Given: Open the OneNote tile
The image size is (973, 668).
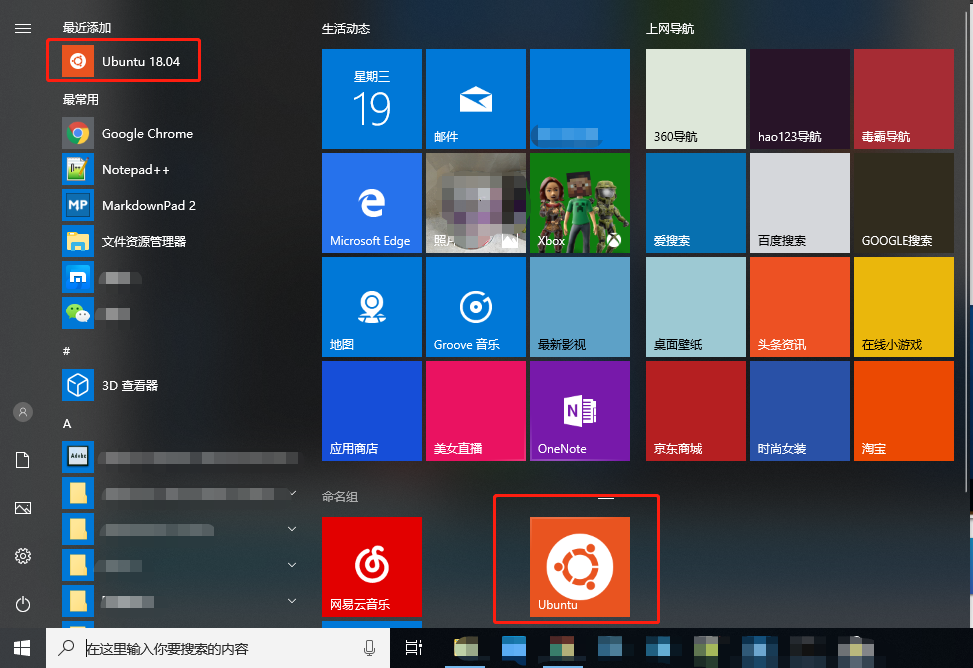Looking at the screenshot, I should [x=580, y=411].
